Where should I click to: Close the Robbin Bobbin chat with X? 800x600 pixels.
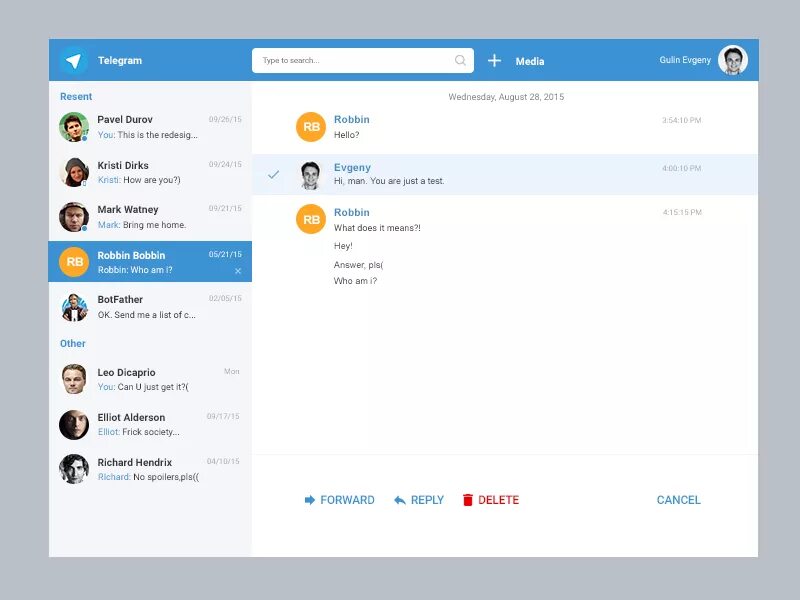tap(238, 271)
